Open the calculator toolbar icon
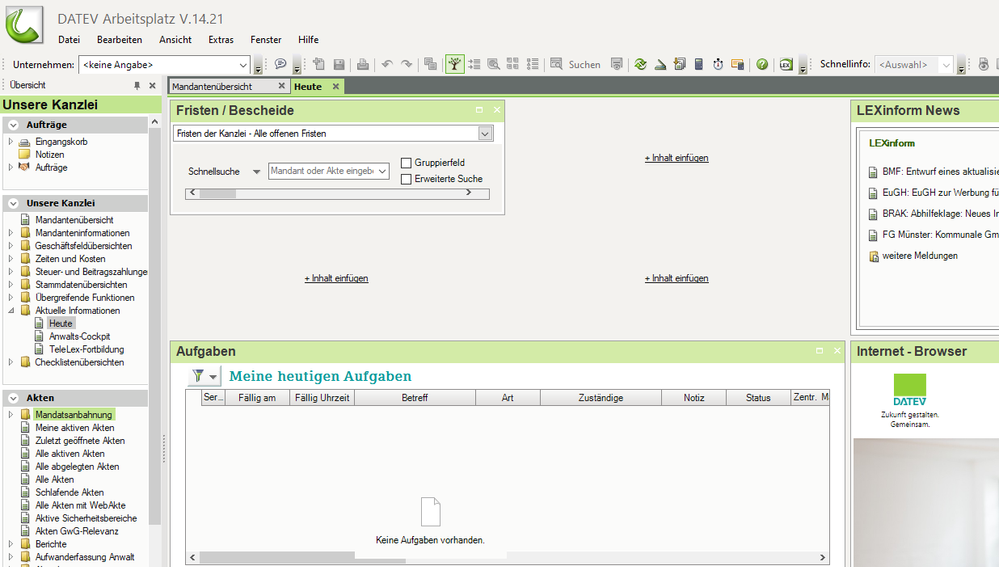Image resolution: width=999 pixels, height=567 pixels. click(699, 64)
